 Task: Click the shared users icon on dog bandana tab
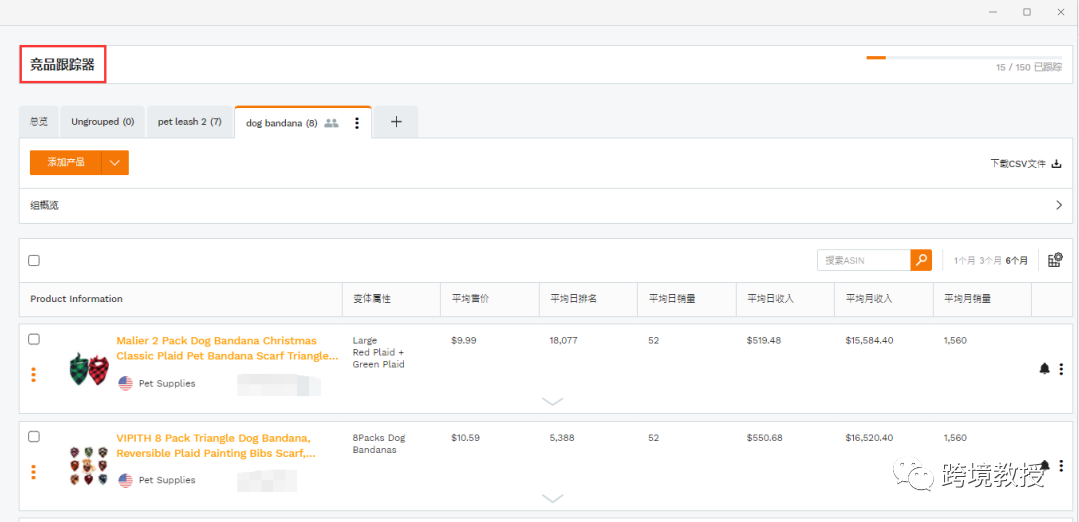[331, 123]
